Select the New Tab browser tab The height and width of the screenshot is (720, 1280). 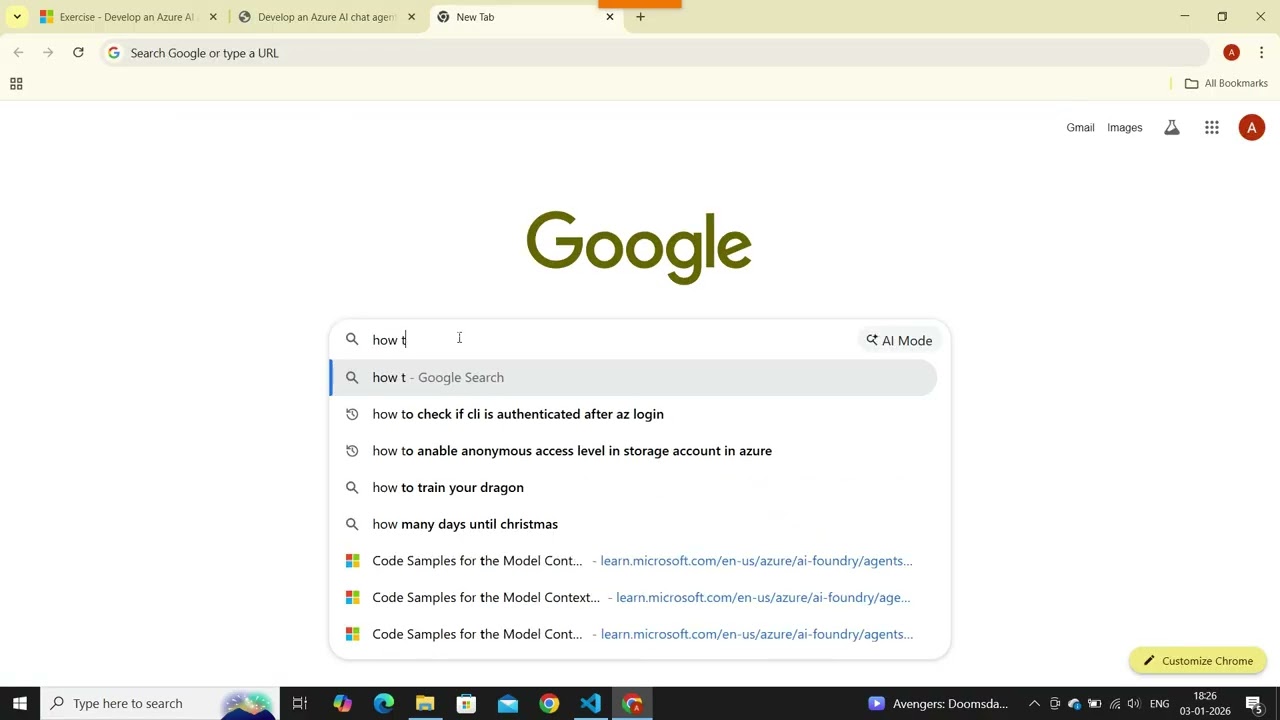point(526,17)
